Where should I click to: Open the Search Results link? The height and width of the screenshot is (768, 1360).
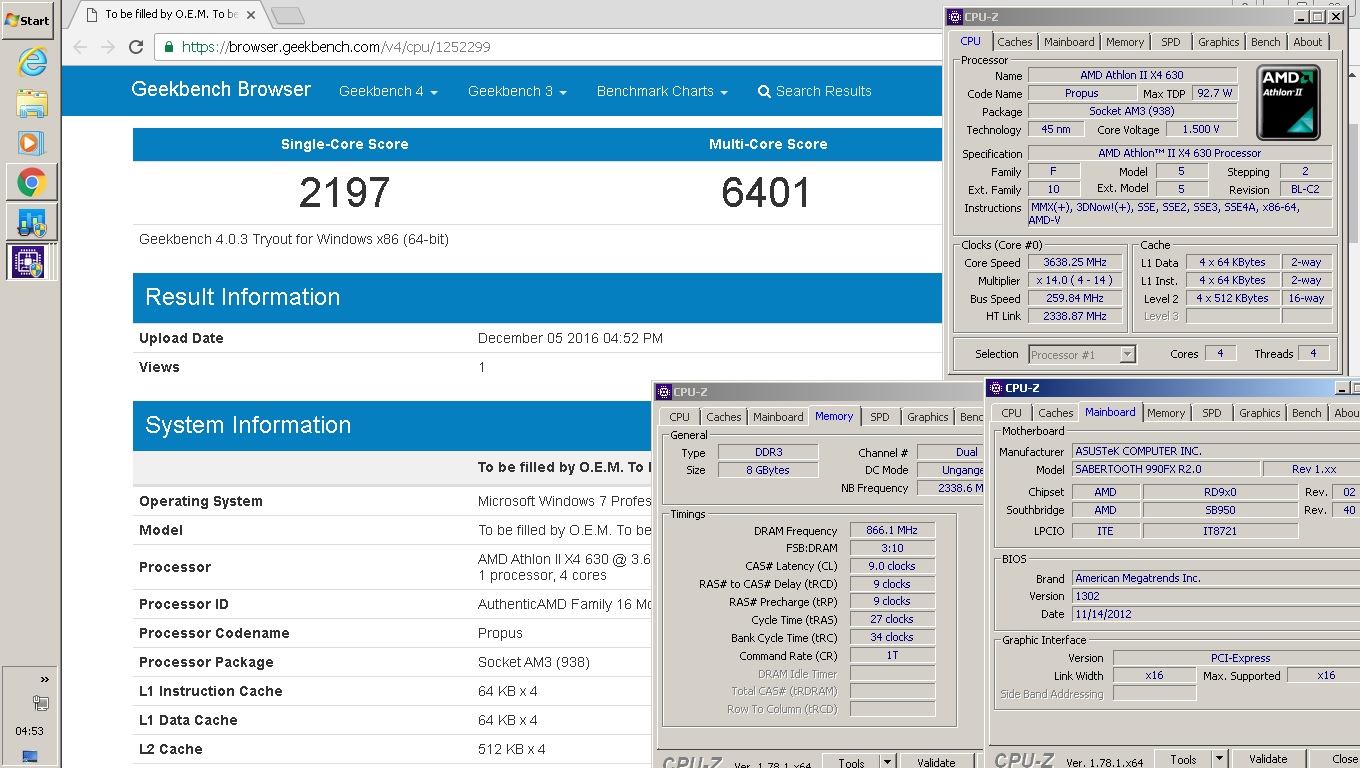tap(814, 91)
